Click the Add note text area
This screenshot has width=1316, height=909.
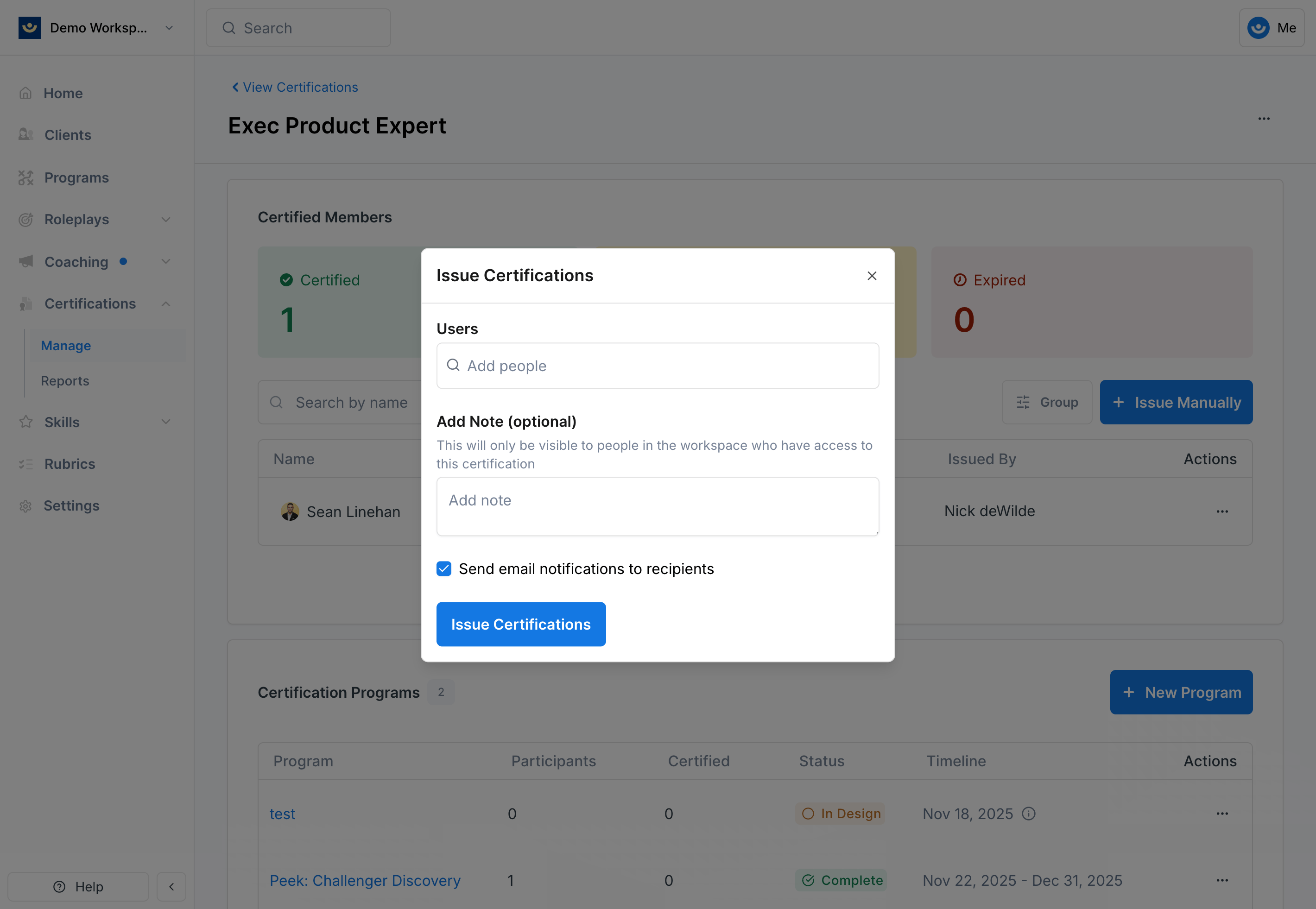click(x=658, y=506)
